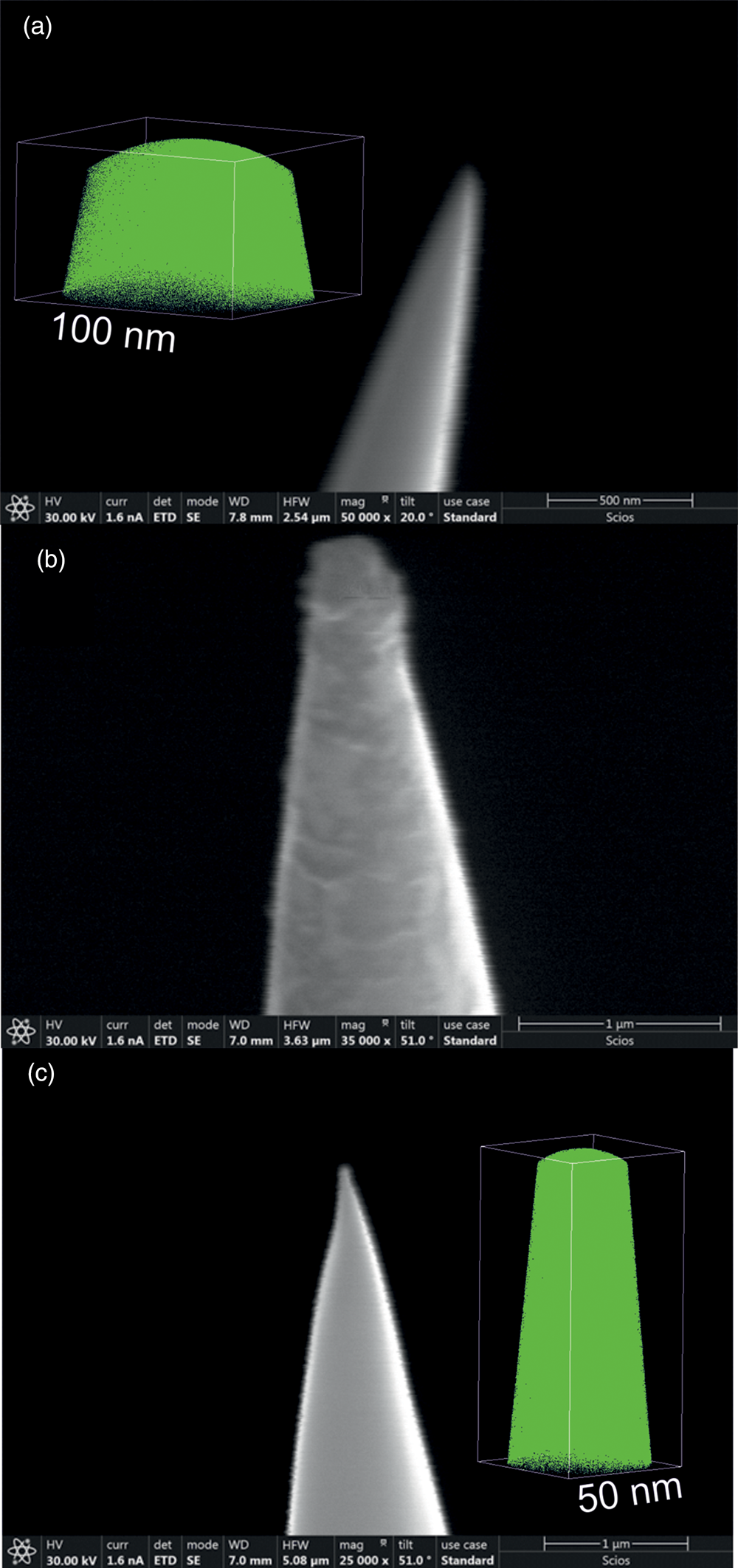Click the 'ETD' detector value in panel (b)
The height and width of the screenshot is (1568, 738).
pos(165,1041)
